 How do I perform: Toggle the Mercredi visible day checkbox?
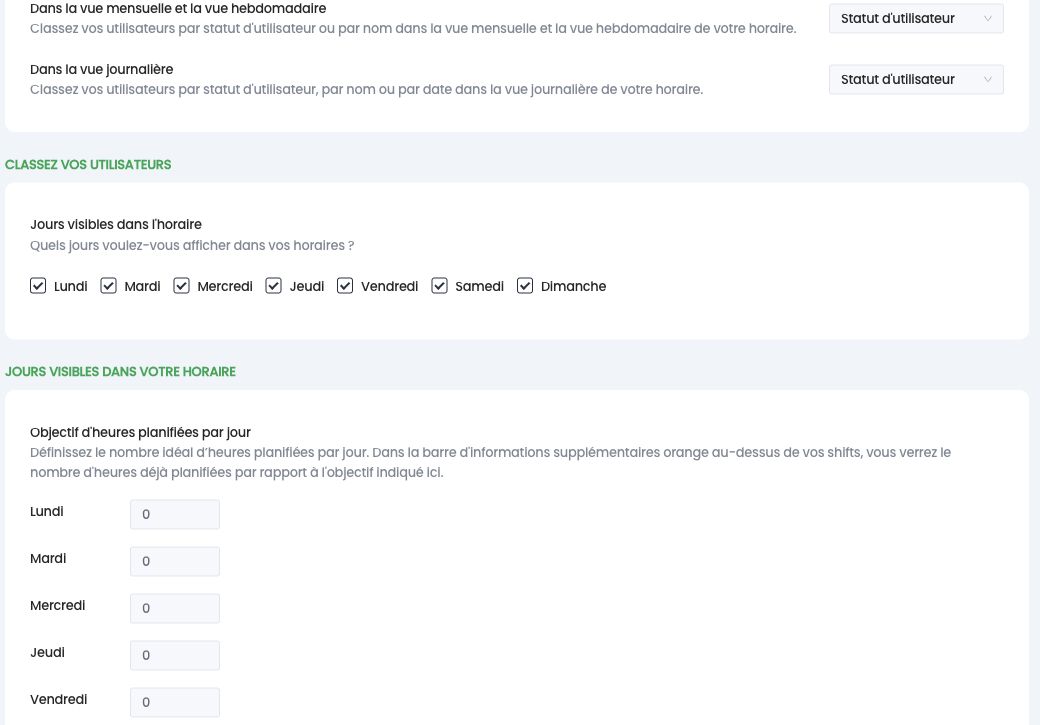181,286
